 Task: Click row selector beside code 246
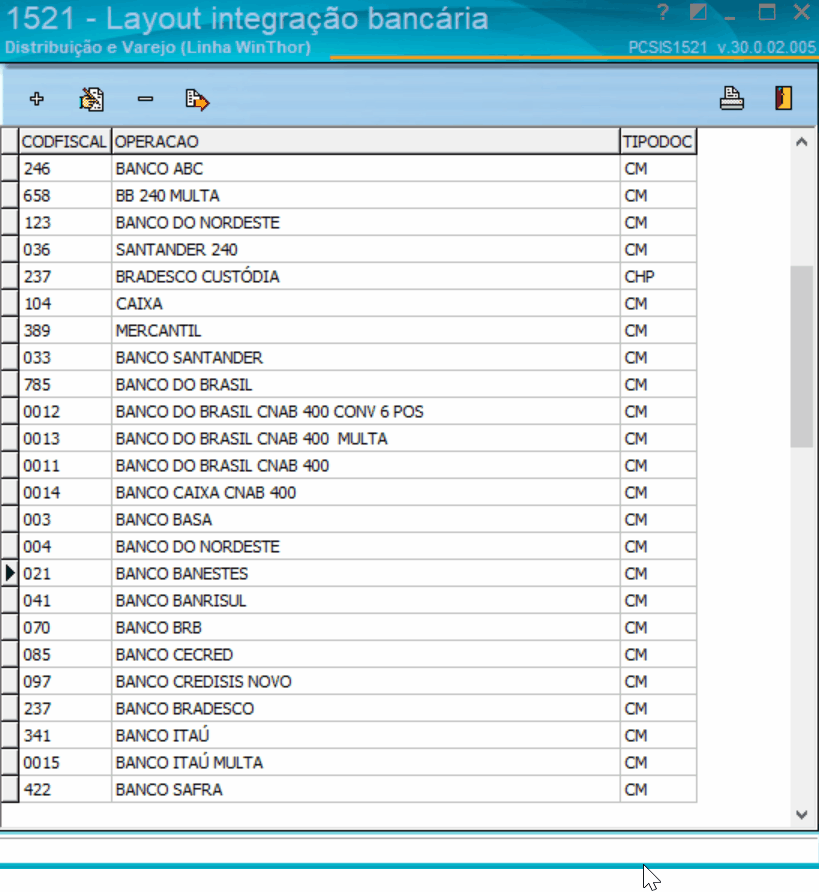10,168
